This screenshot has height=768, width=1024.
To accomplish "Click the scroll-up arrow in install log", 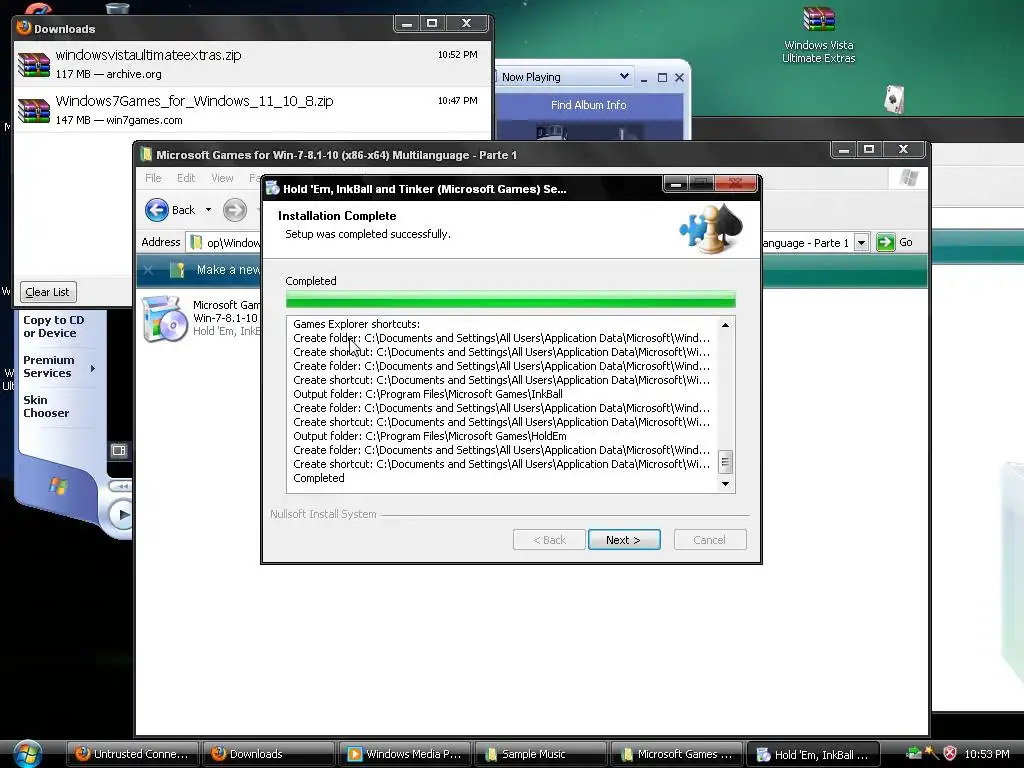I will 725,325.
